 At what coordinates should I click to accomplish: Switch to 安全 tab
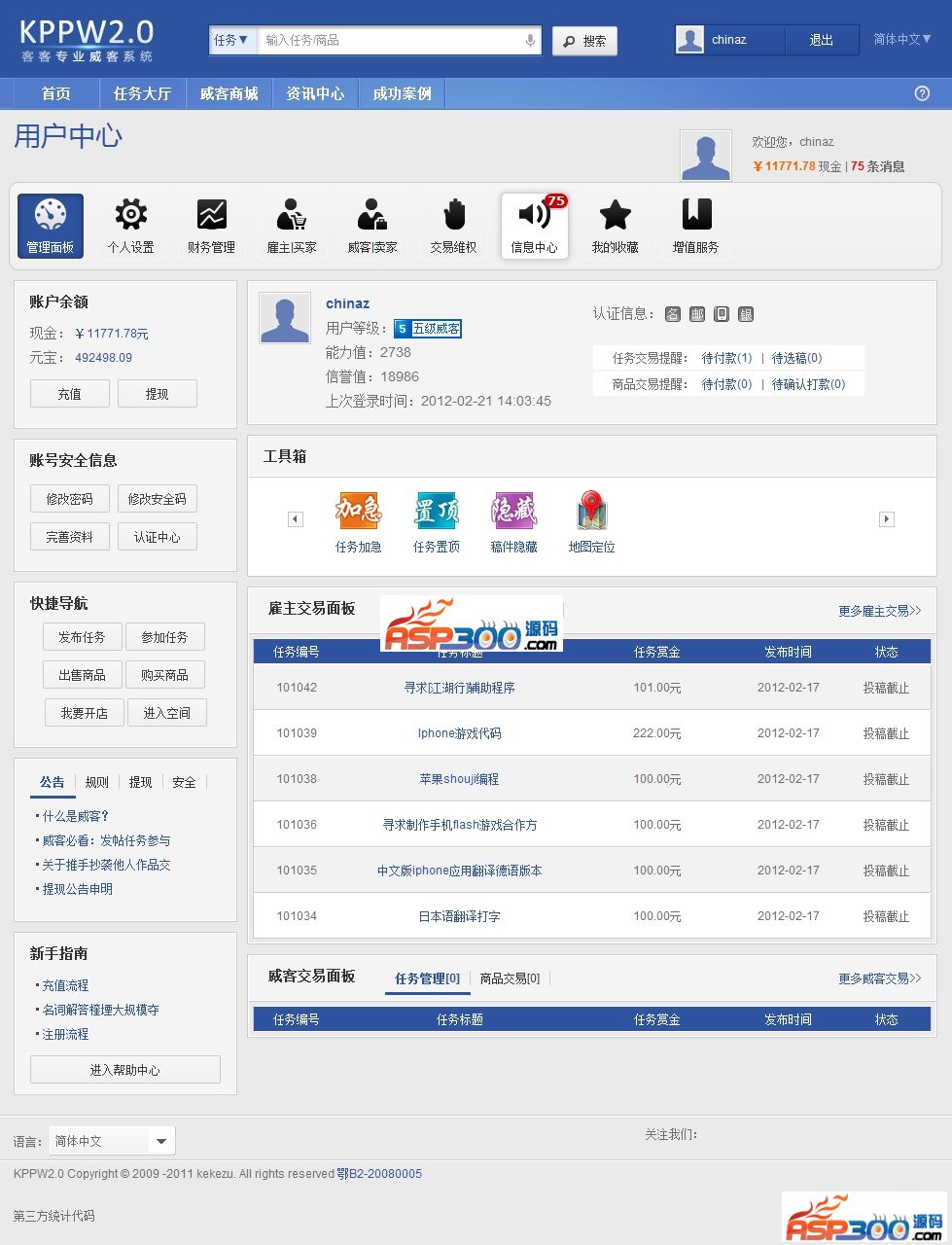[185, 782]
